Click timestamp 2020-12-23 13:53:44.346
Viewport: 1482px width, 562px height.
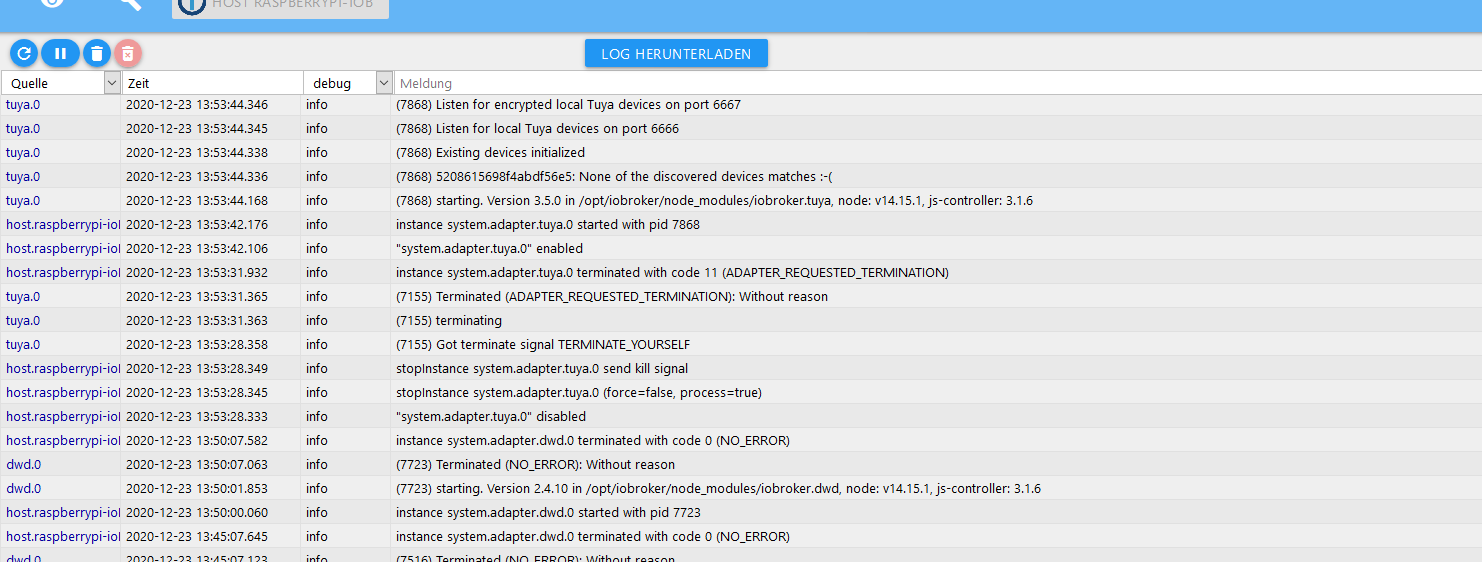pyautogui.click(x=197, y=104)
